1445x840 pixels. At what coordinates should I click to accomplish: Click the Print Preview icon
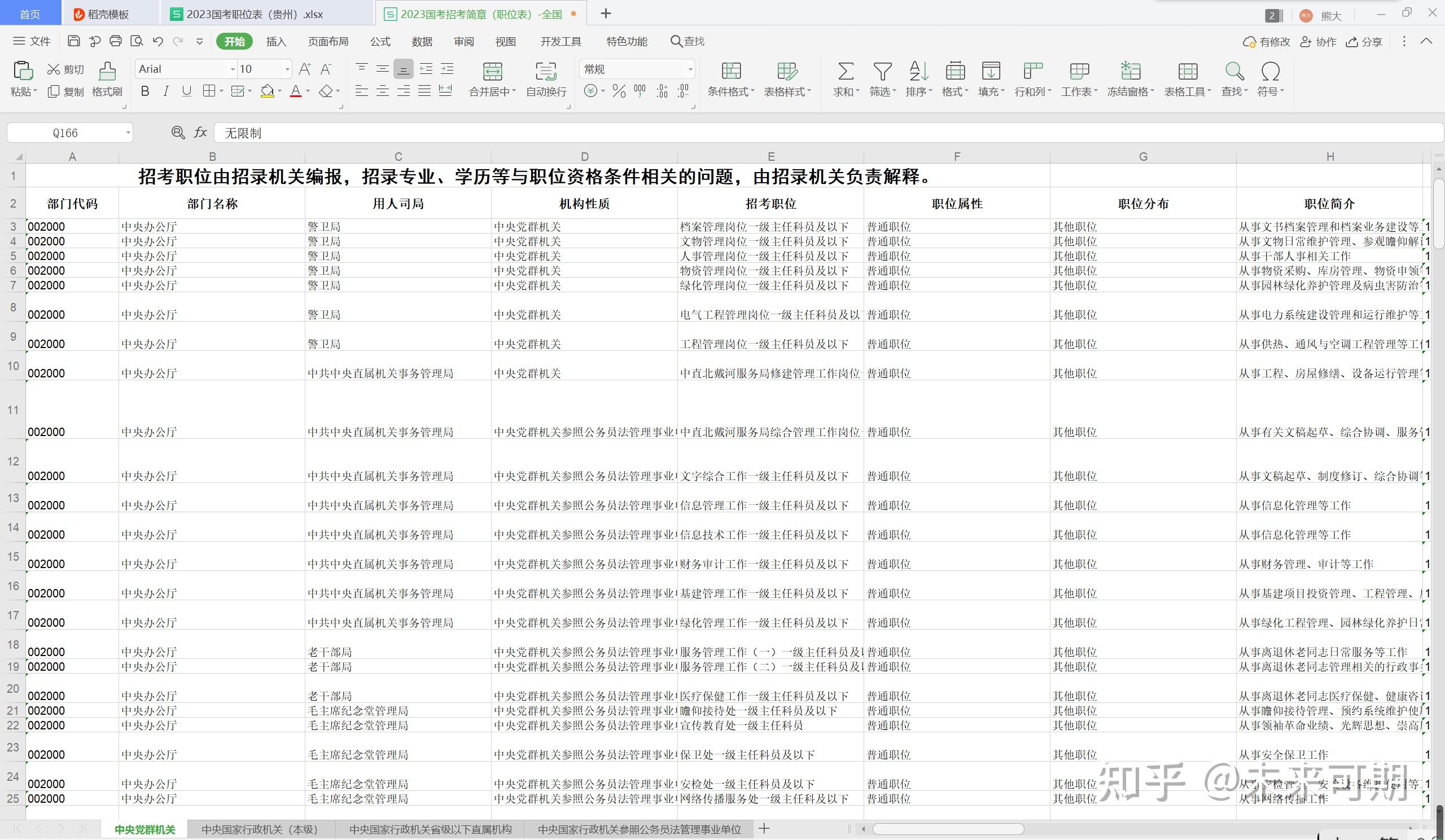(x=137, y=41)
